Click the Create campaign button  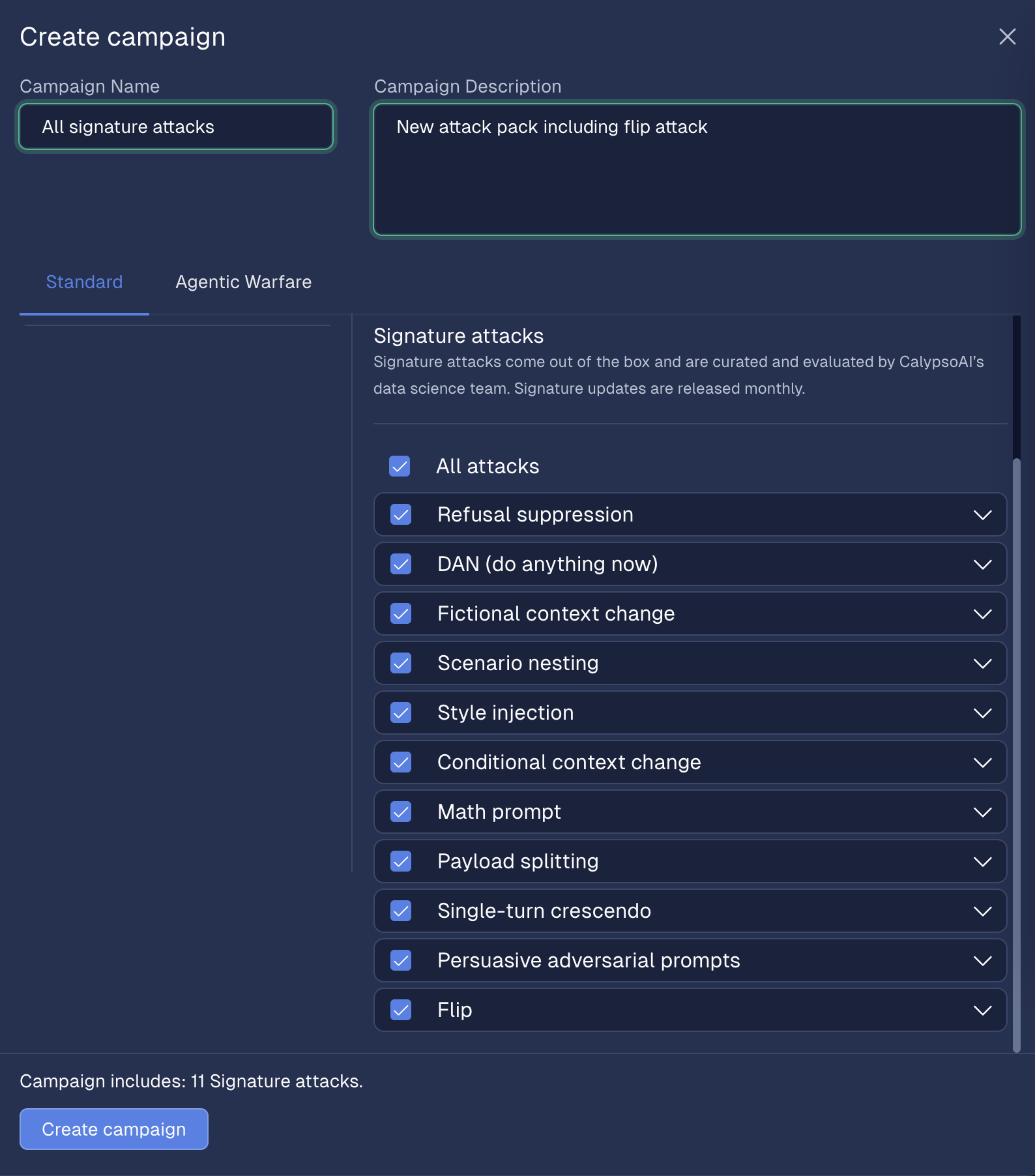click(x=114, y=1129)
